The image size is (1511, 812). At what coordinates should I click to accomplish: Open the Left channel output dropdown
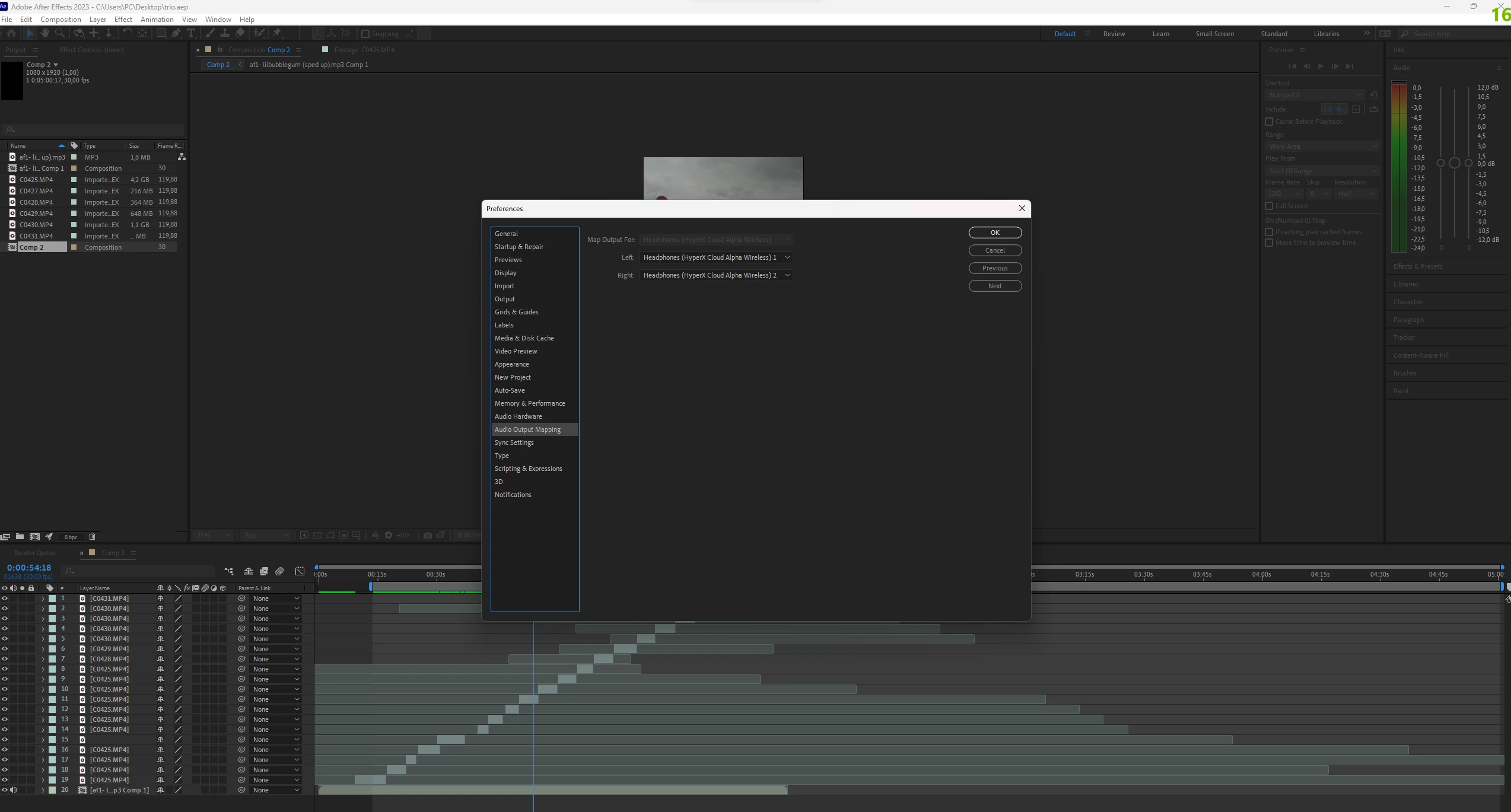715,257
